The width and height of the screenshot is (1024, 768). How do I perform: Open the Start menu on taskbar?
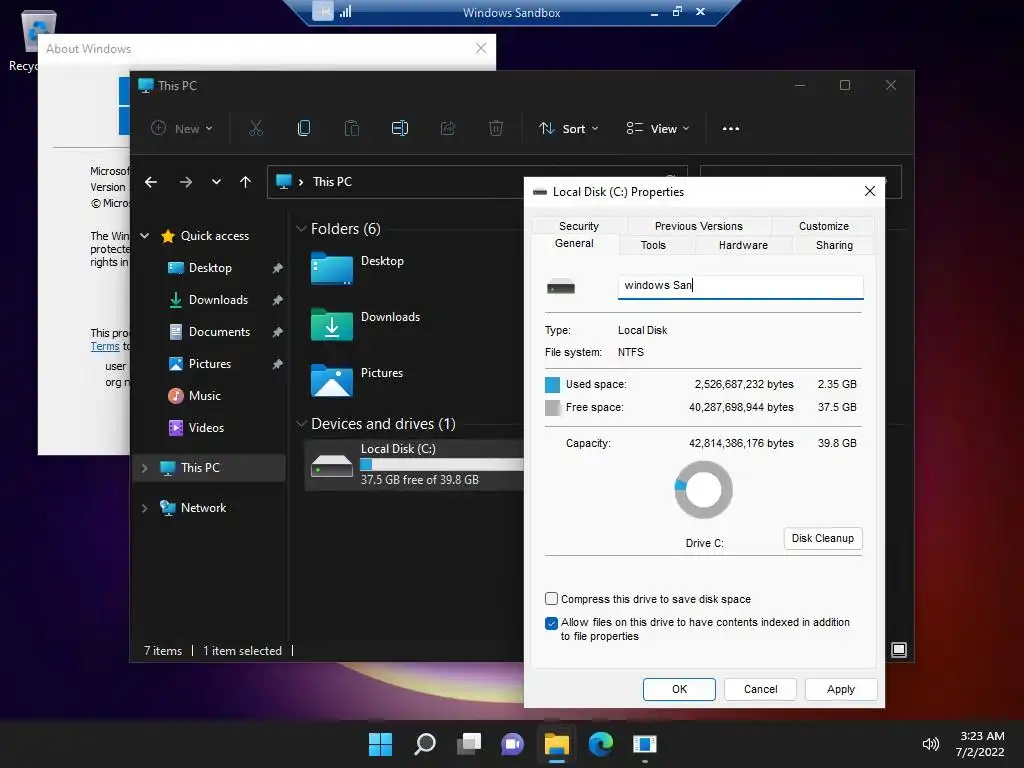(380, 744)
